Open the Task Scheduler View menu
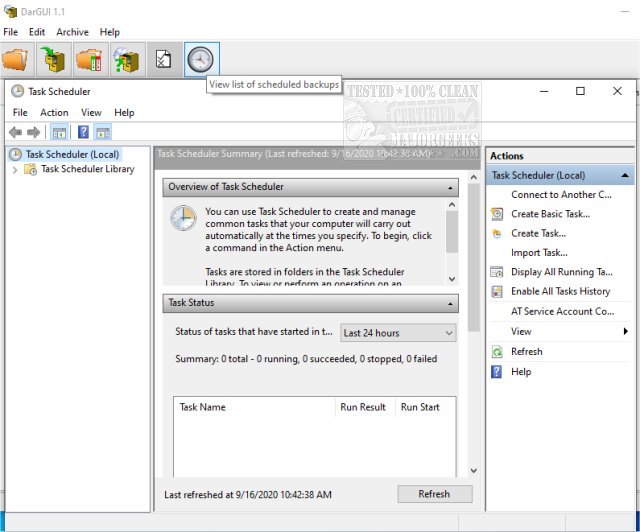 pos(91,112)
